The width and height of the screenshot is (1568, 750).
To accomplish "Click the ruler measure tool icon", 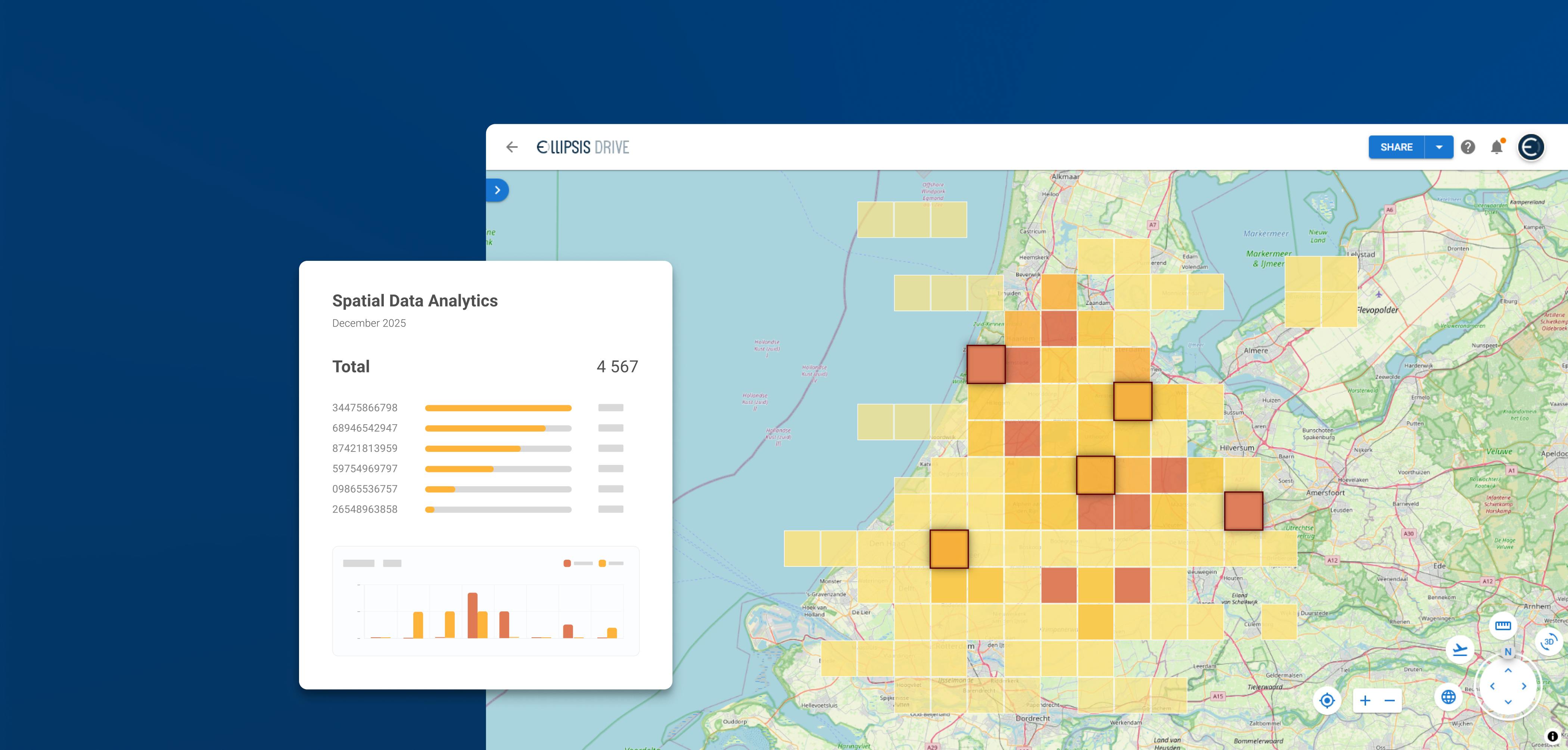I will (1503, 625).
